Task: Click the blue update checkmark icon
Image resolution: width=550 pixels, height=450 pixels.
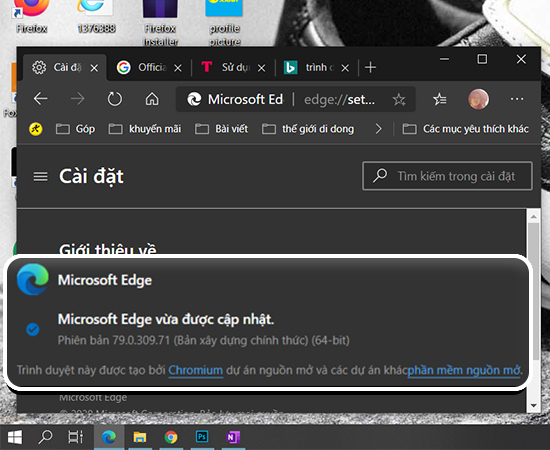Action: tap(33, 329)
